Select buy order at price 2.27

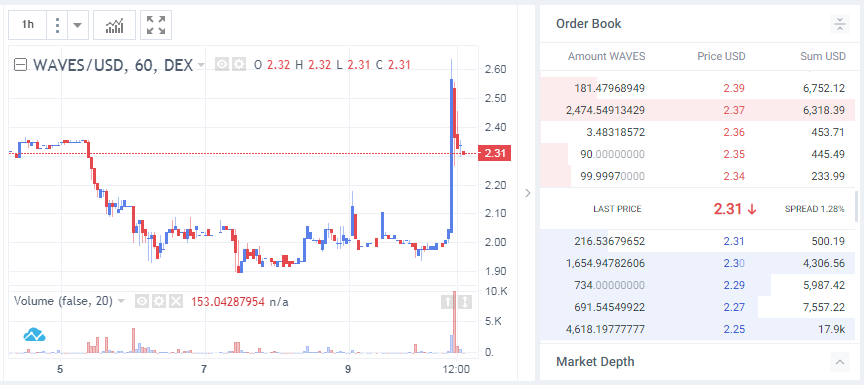point(697,307)
